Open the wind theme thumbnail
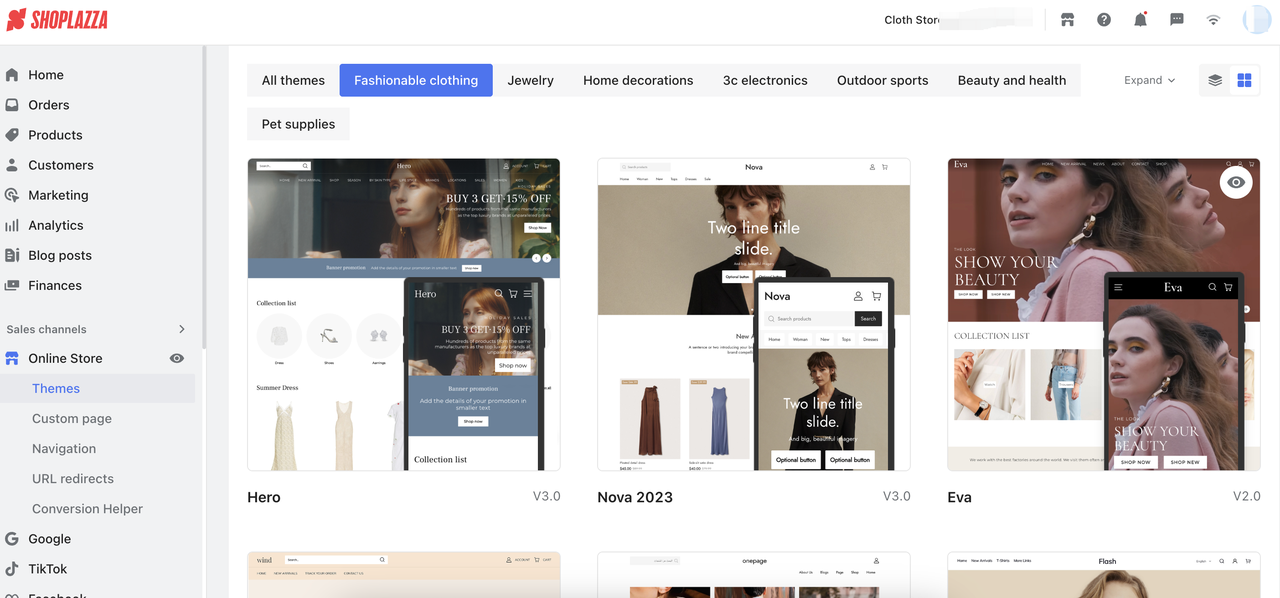Image resolution: width=1280 pixels, height=598 pixels. [404, 575]
